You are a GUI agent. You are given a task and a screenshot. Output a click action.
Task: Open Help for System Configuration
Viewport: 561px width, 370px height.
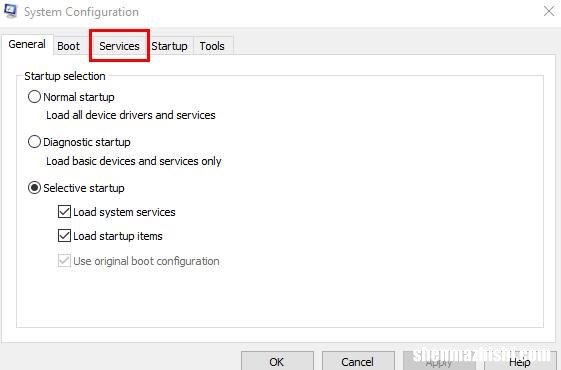[521, 361]
